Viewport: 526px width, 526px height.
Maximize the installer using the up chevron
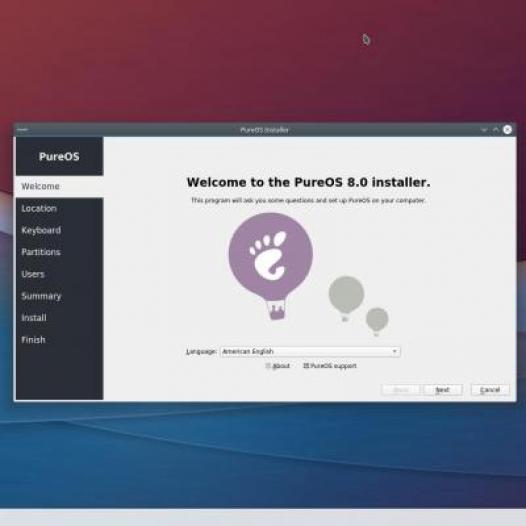[x=495, y=129]
